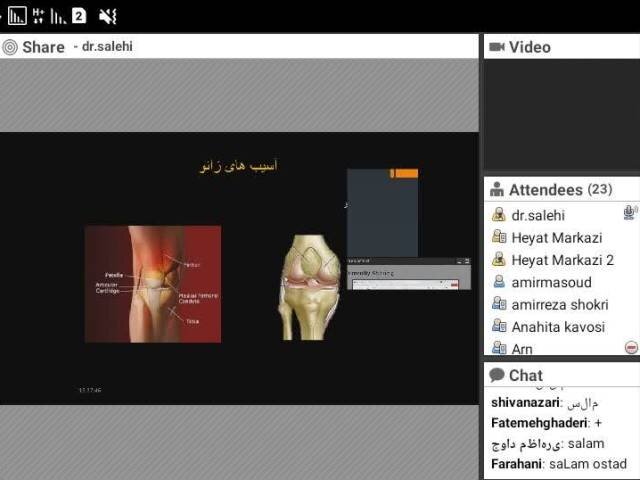The image size is (640, 480).
Task: Tap the Chat speech bubble icon
Action: (496, 376)
